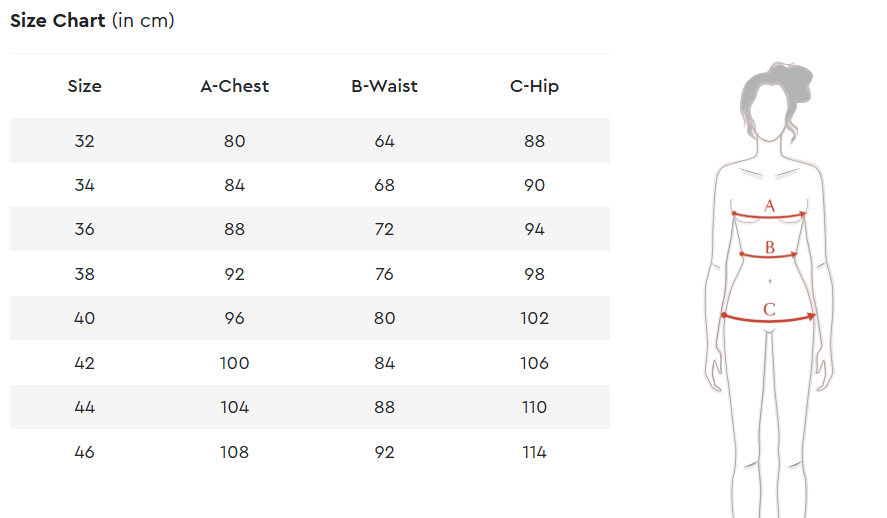Select size 36 in size column
This screenshot has width=887, height=518.
click(84, 230)
